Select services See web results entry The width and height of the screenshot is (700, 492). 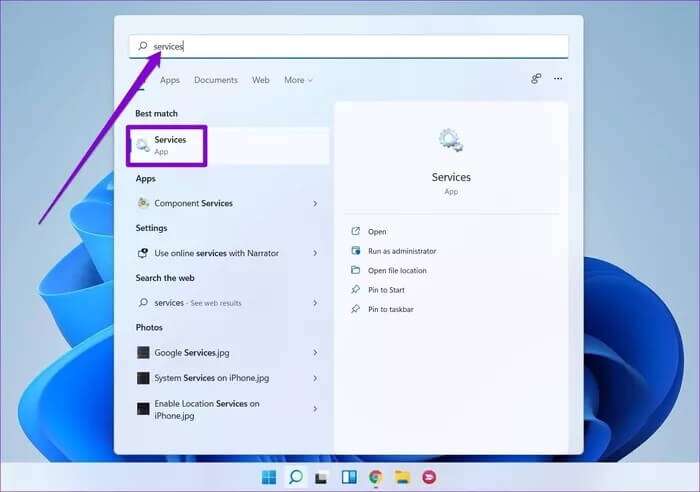(228, 303)
